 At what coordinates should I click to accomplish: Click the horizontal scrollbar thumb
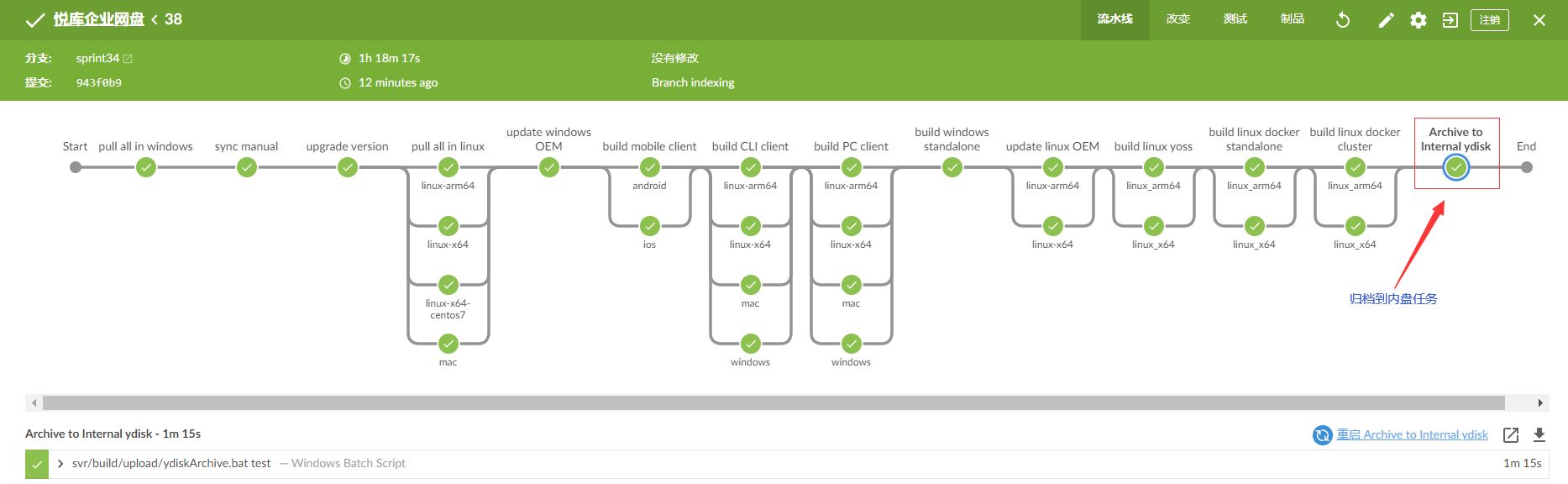click(x=774, y=403)
